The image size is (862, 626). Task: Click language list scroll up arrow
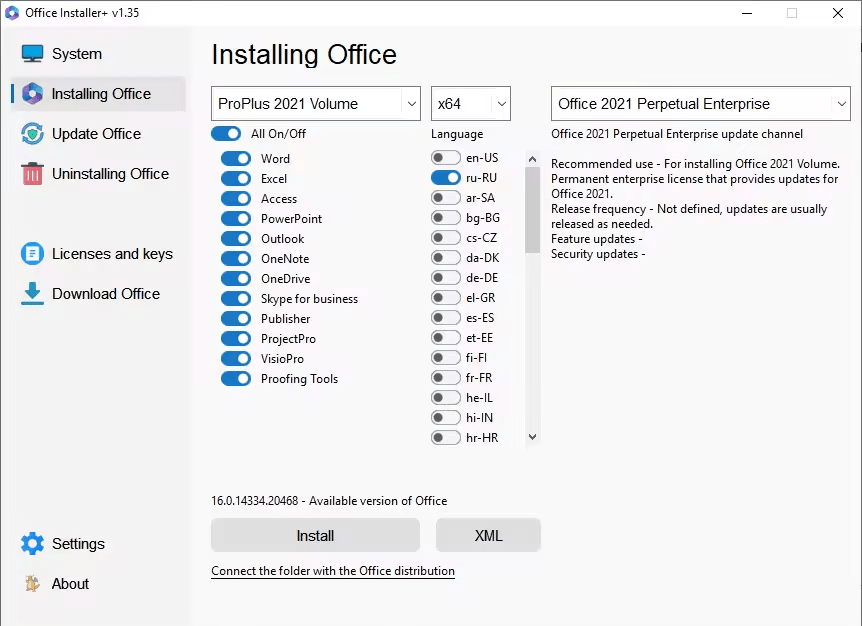point(532,159)
